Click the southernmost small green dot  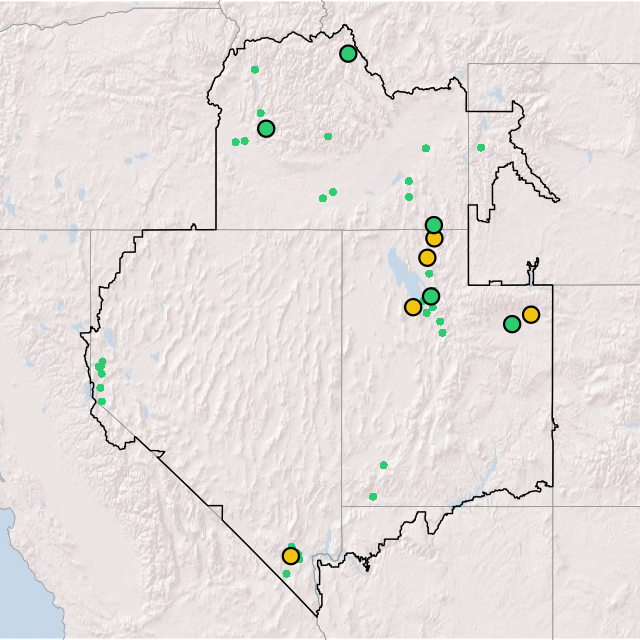pos(286,574)
